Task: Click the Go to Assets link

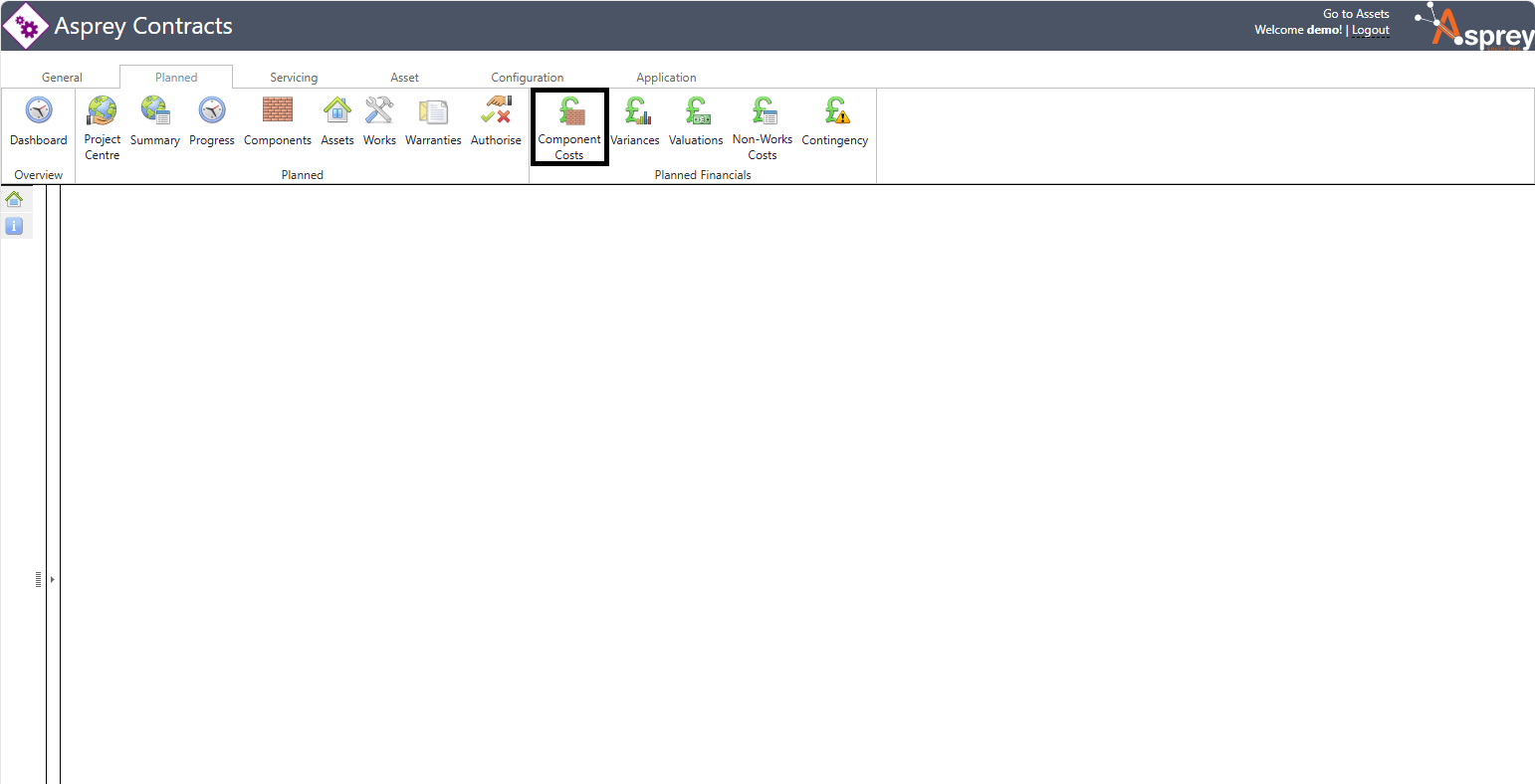Action: click(1356, 14)
